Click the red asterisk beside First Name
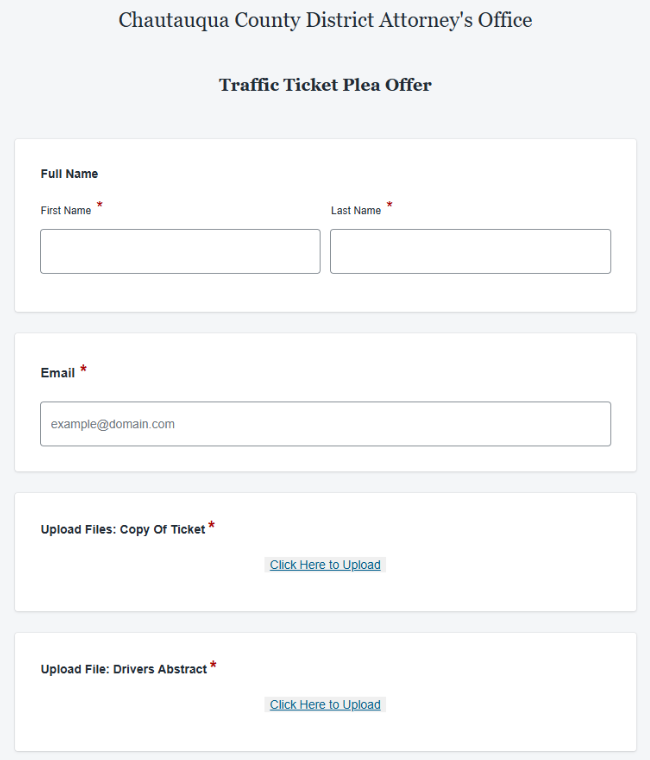650x760 pixels. point(99,205)
